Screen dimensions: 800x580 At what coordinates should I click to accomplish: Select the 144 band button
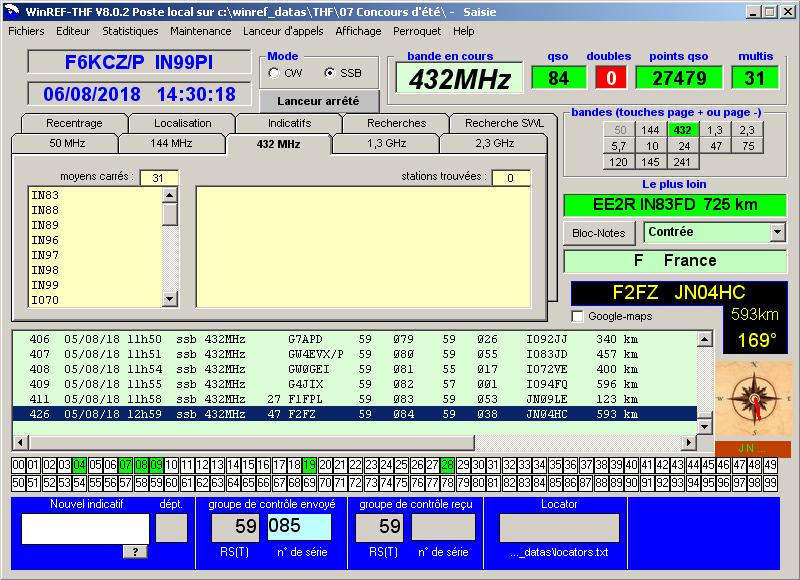pyautogui.click(x=651, y=130)
